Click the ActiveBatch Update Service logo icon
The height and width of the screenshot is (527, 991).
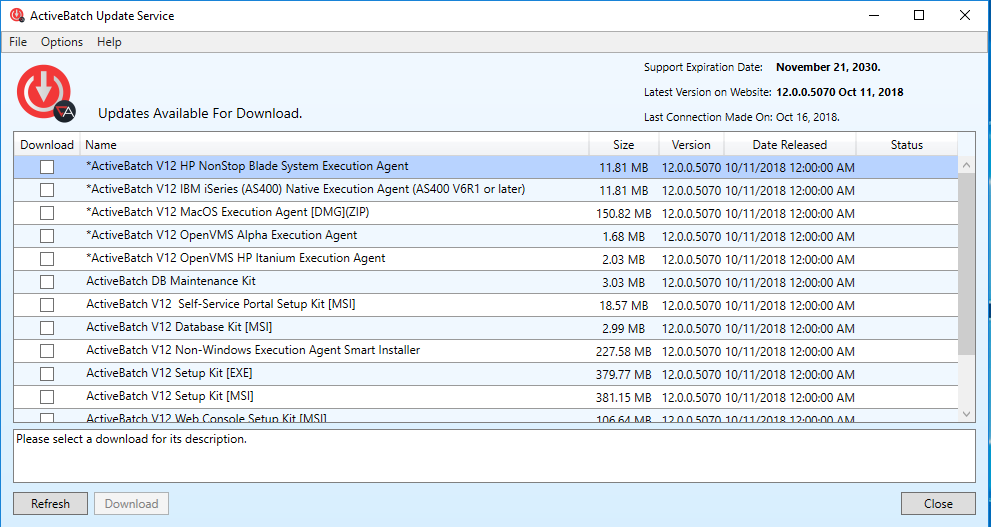[46, 93]
